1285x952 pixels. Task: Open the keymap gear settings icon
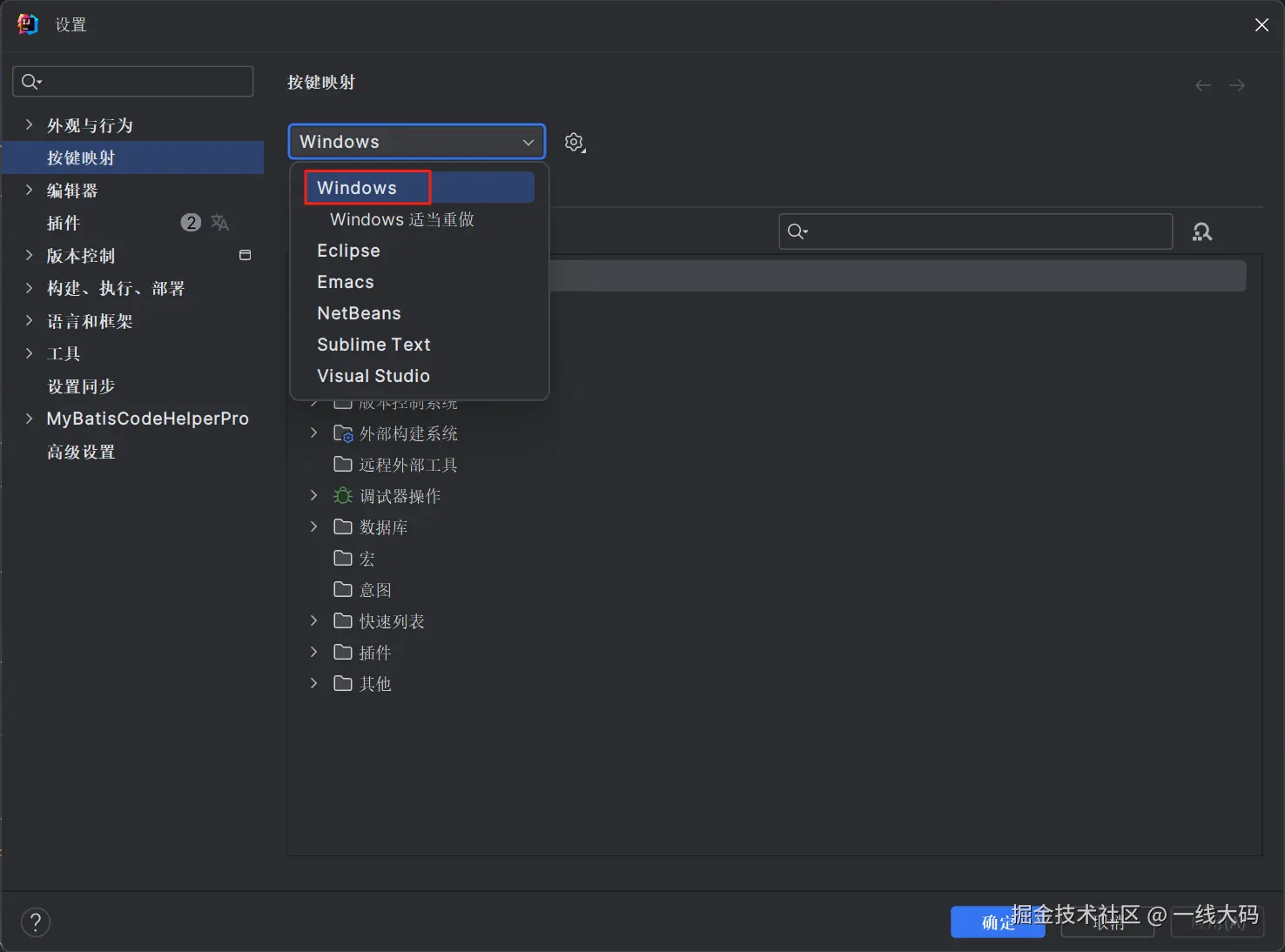575,143
